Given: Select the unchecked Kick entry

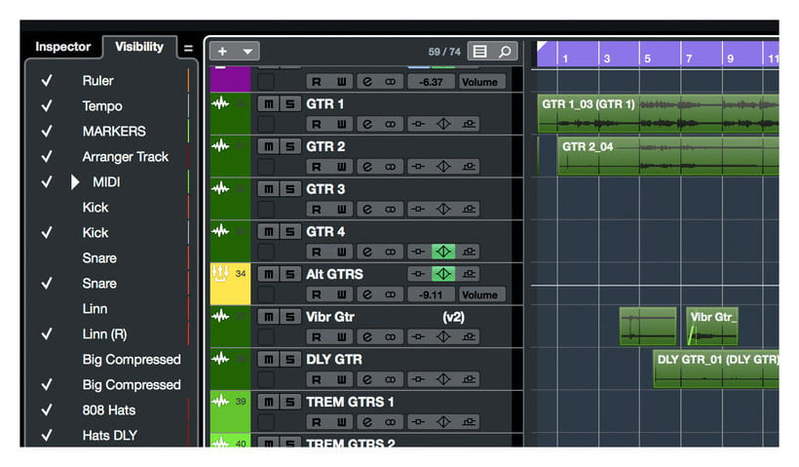Looking at the screenshot, I should point(95,207).
